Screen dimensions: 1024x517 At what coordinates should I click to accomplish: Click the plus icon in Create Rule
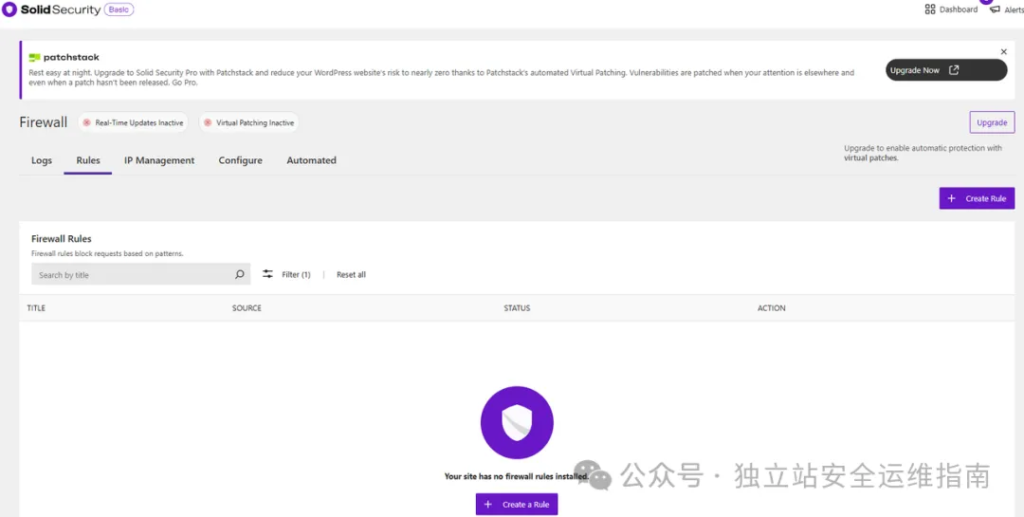952,198
